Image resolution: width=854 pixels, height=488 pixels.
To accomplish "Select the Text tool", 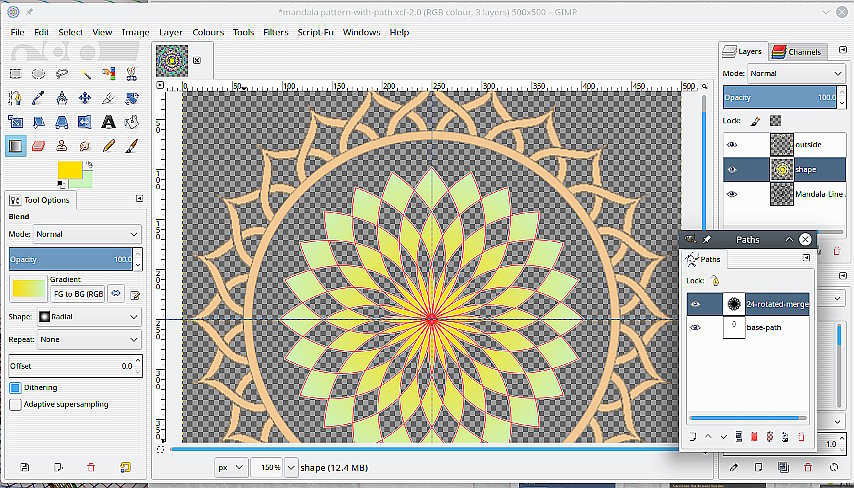I will 108,122.
